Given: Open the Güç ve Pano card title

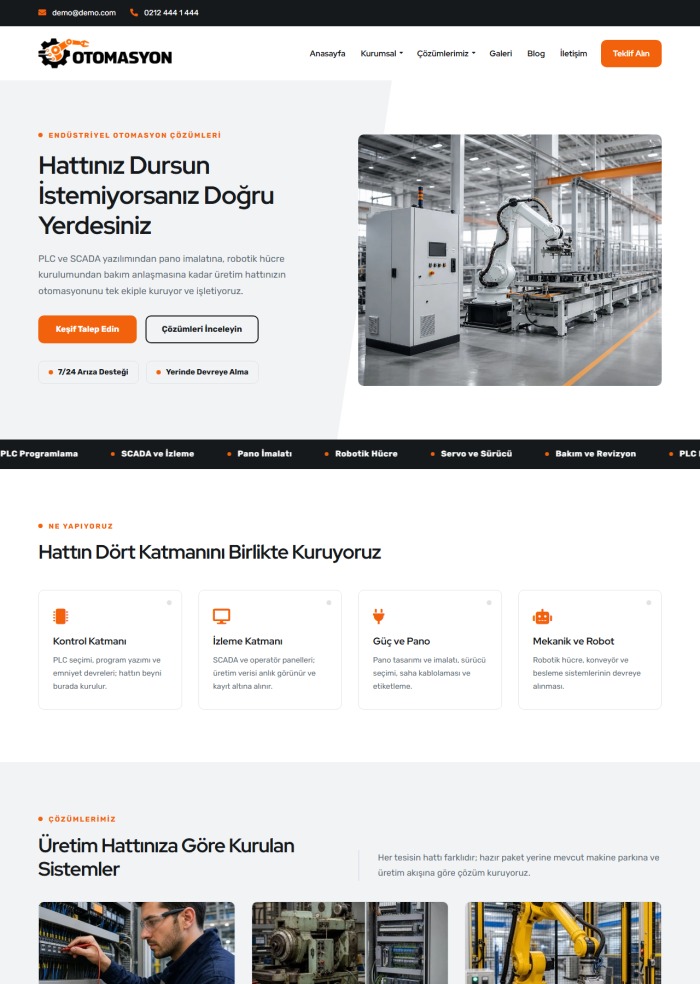Looking at the screenshot, I should tap(401, 641).
